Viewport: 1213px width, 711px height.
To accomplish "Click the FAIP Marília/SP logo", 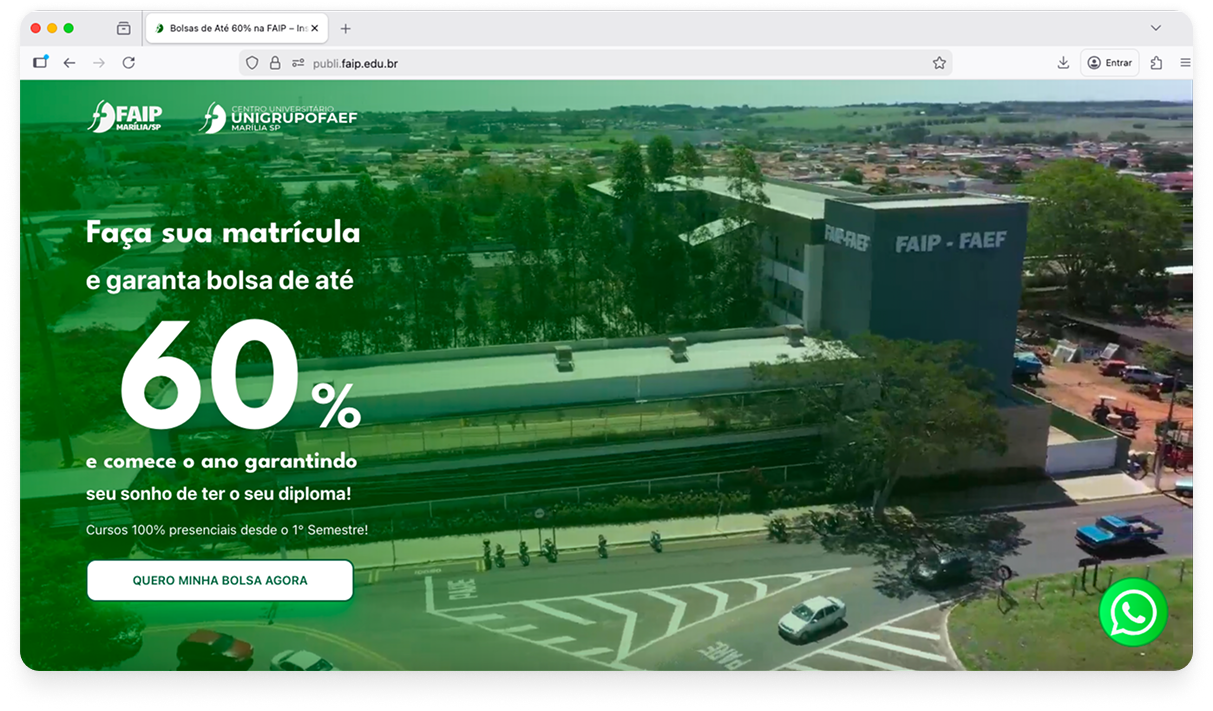I will click(125, 117).
